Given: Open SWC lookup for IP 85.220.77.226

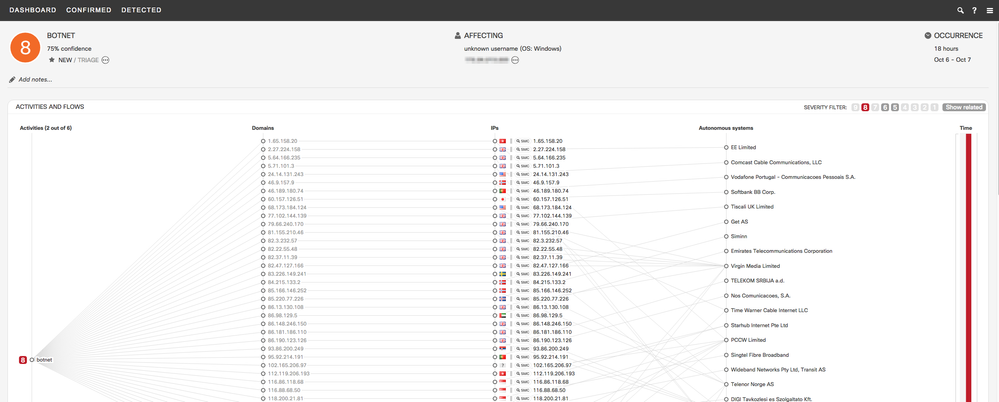Looking at the screenshot, I should [x=522, y=298].
